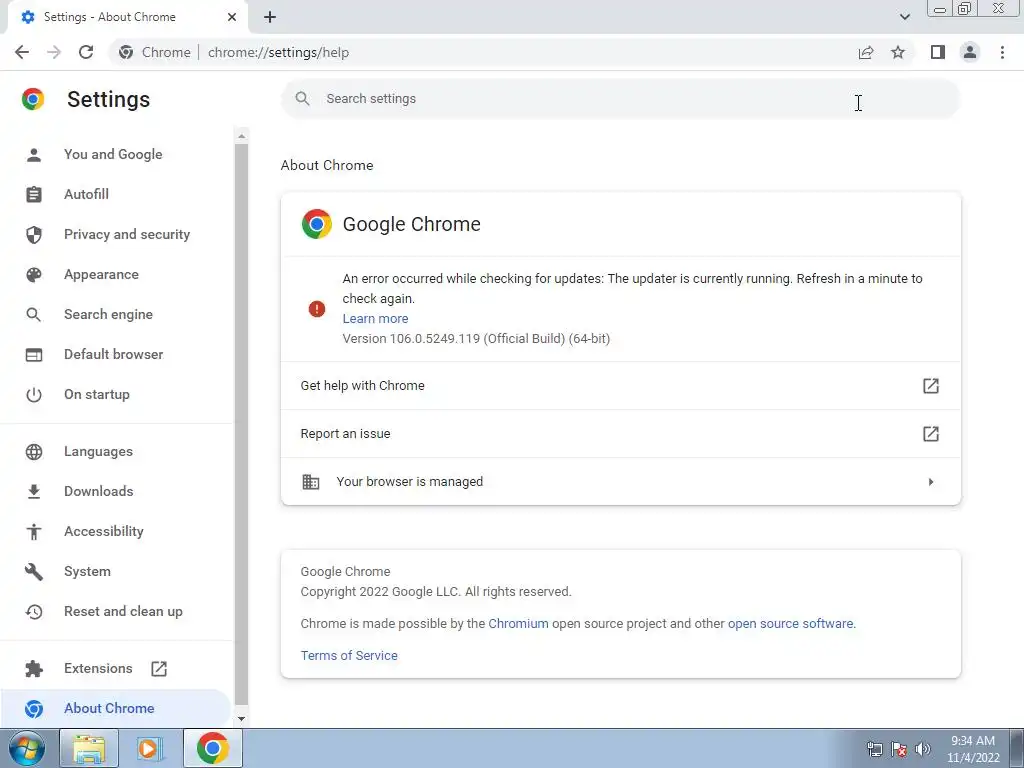
Task: Open Privacy and security settings
Action: pos(127,234)
